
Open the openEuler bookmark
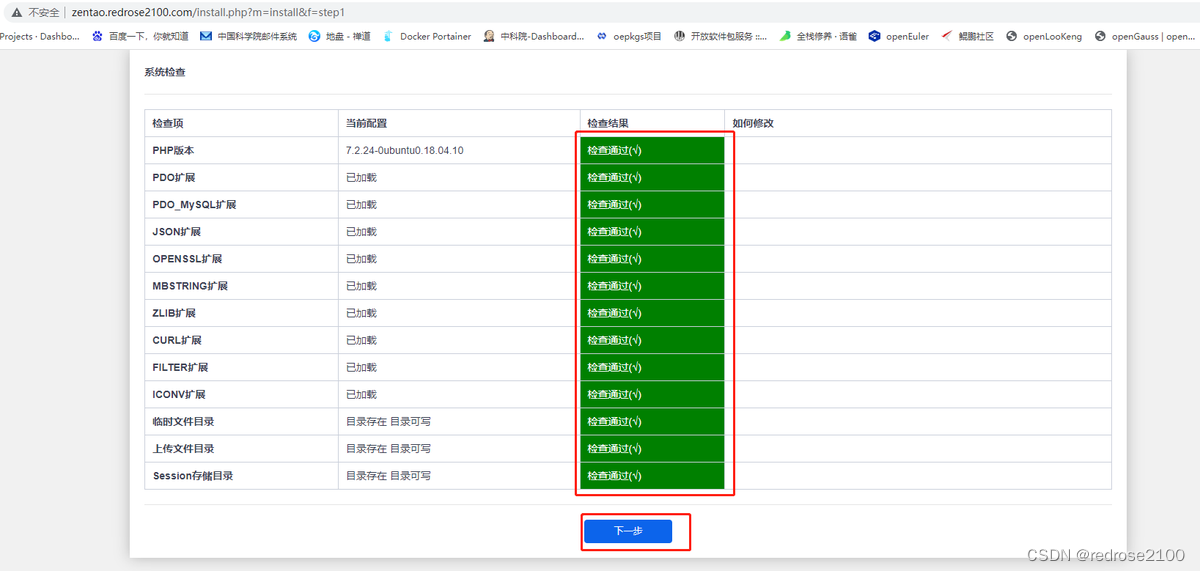pos(898,36)
